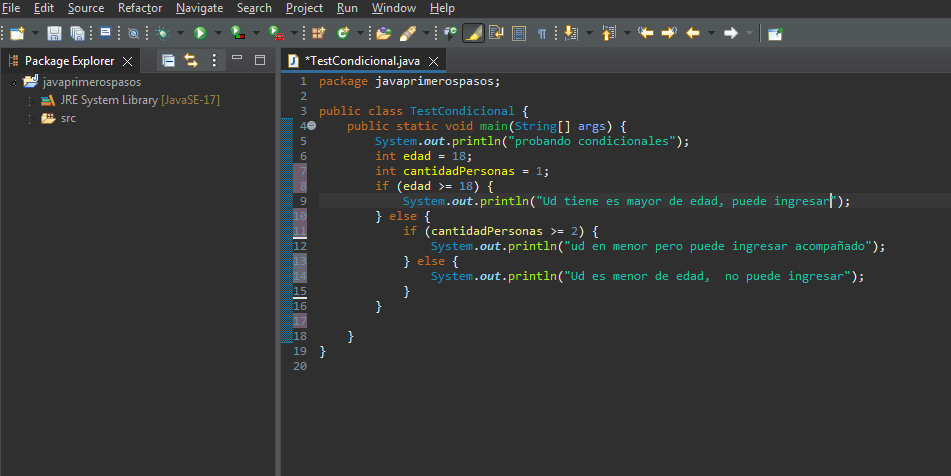Minimize the Package Explorer panel

(237, 58)
